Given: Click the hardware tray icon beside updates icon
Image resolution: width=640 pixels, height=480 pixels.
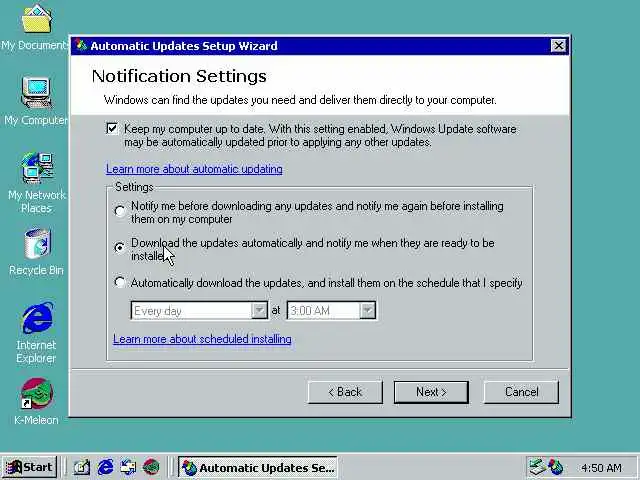Looking at the screenshot, I should point(536,467).
